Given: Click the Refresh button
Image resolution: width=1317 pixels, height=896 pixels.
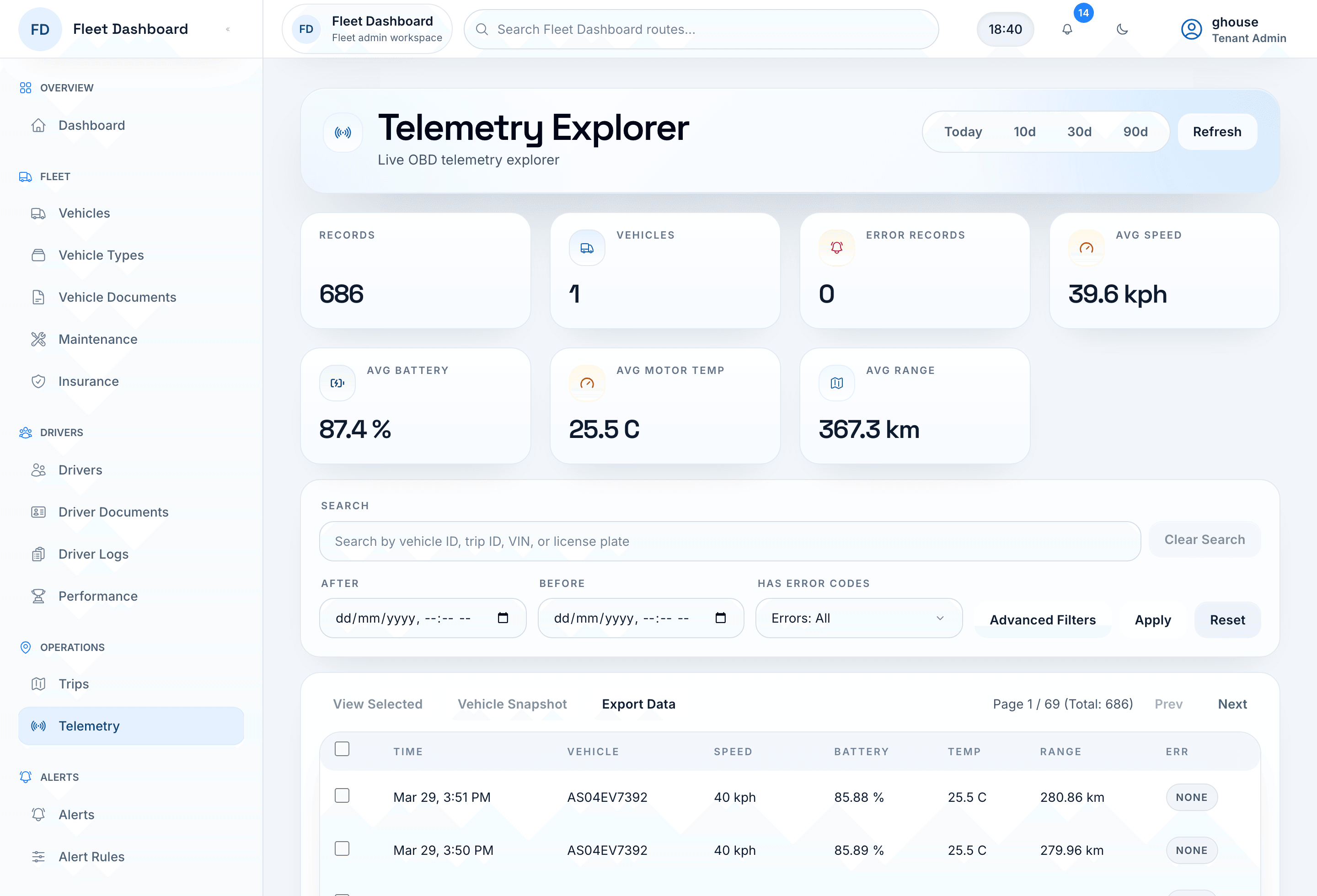Looking at the screenshot, I should [x=1217, y=131].
